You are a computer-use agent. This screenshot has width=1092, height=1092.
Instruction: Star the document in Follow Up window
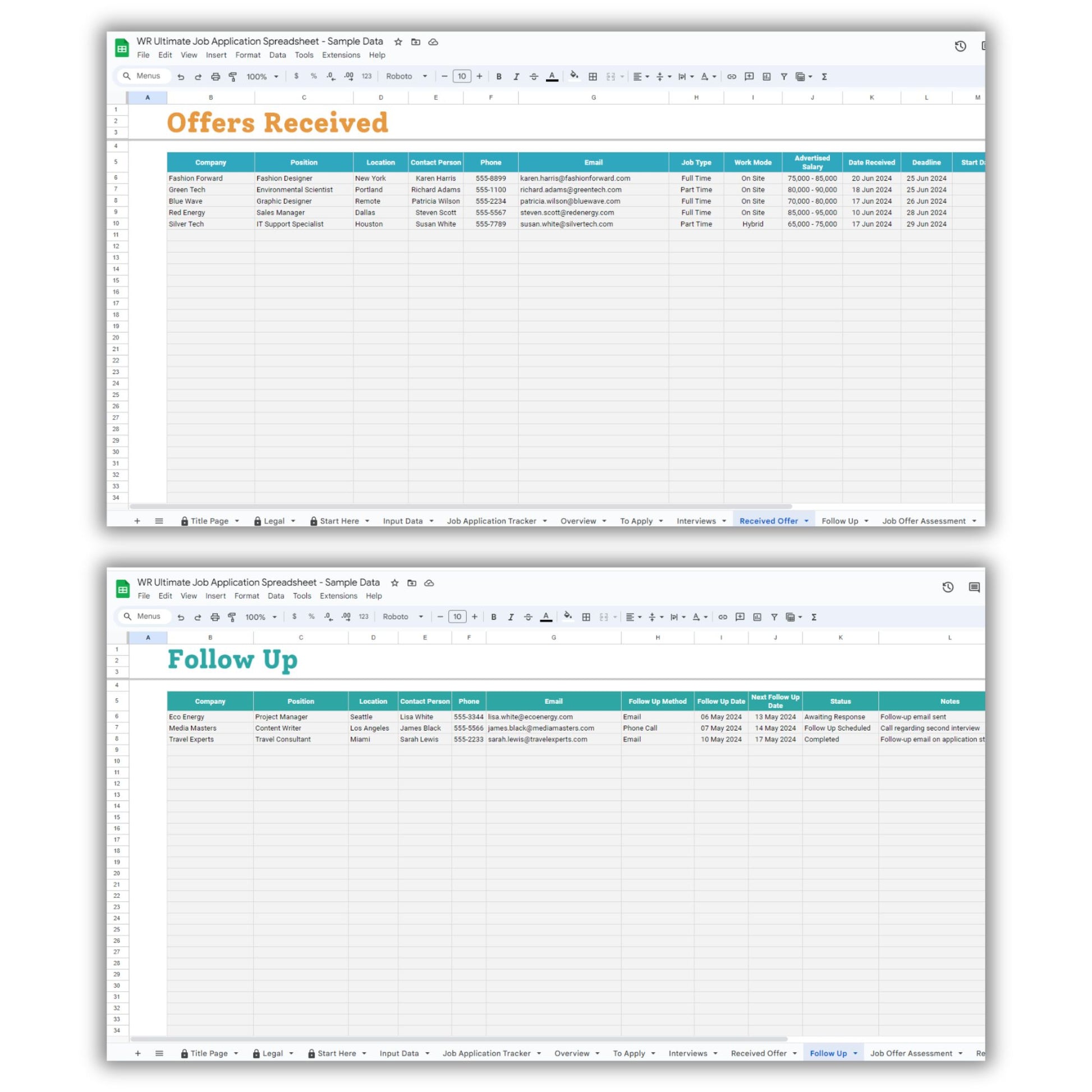(x=394, y=582)
